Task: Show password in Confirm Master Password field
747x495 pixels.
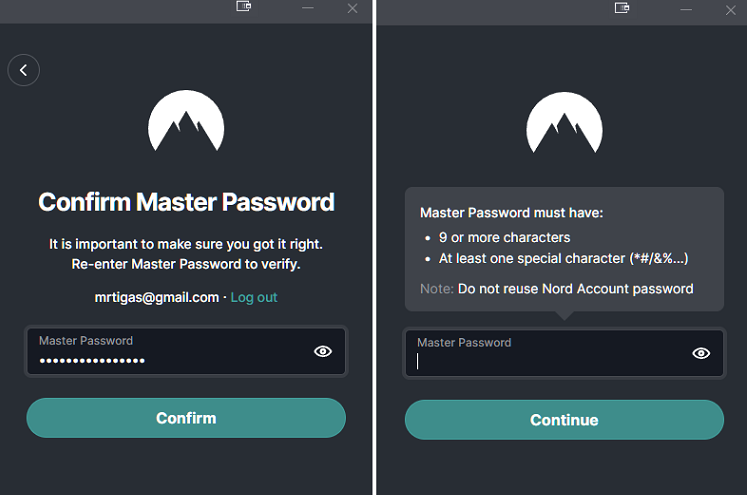Action: [323, 351]
